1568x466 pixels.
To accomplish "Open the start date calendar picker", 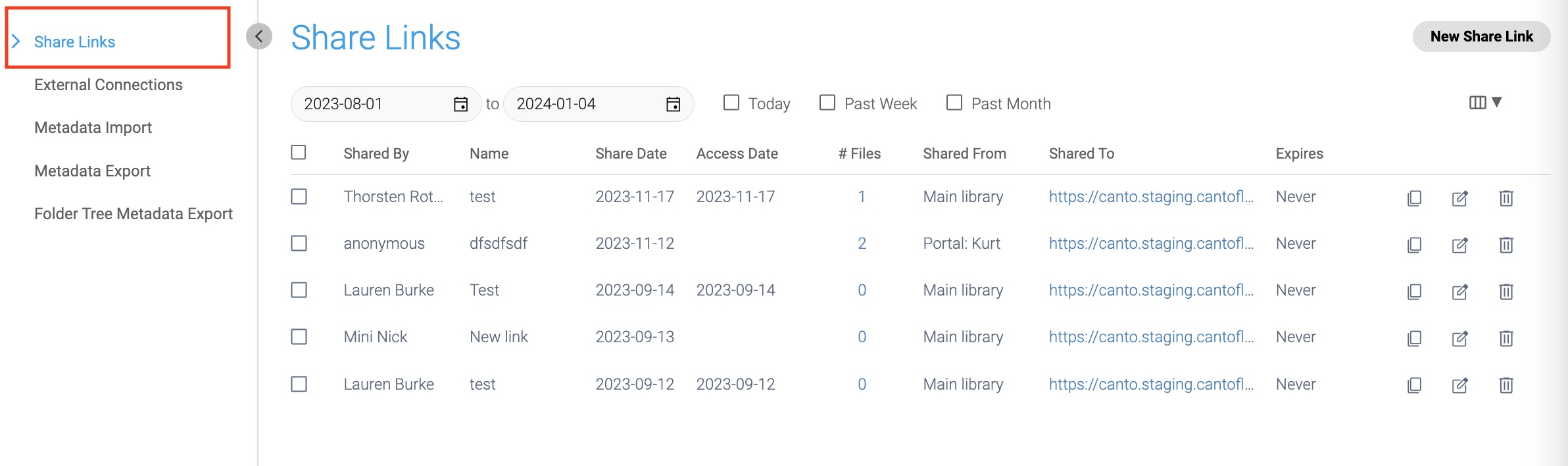I will coord(460,104).
